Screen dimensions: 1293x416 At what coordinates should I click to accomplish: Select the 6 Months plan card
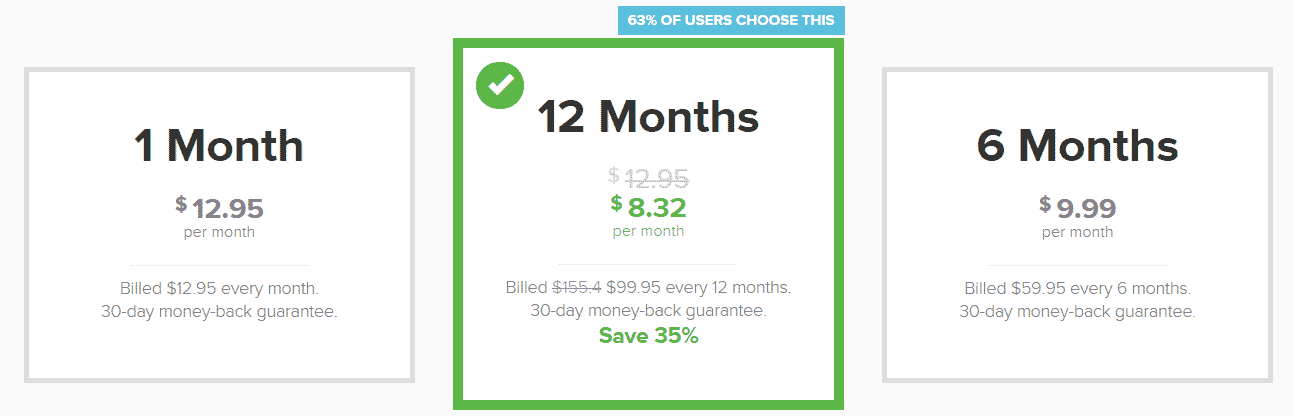[x=1077, y=225]
